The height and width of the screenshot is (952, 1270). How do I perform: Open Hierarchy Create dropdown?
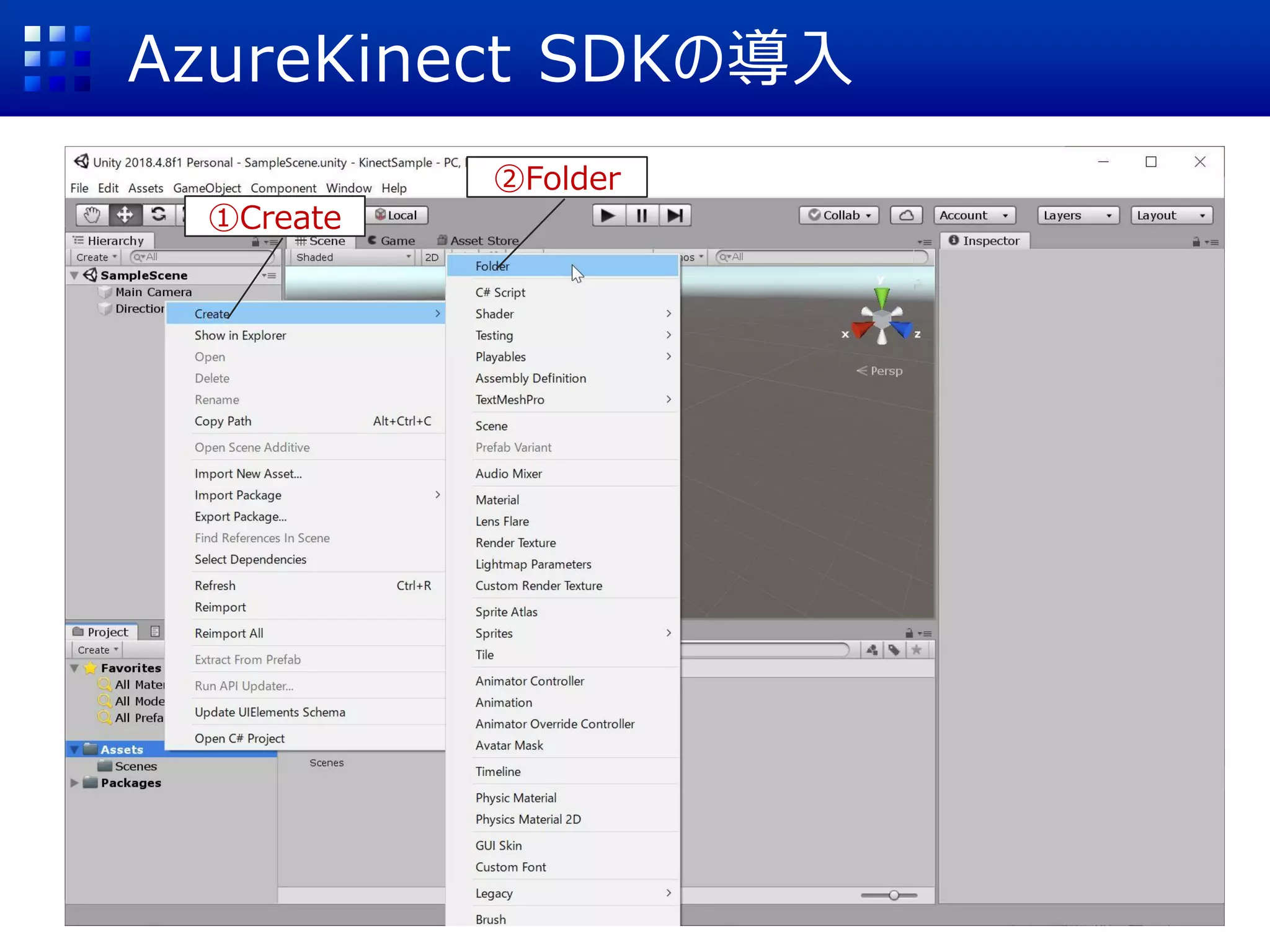[x=97, y=257]
